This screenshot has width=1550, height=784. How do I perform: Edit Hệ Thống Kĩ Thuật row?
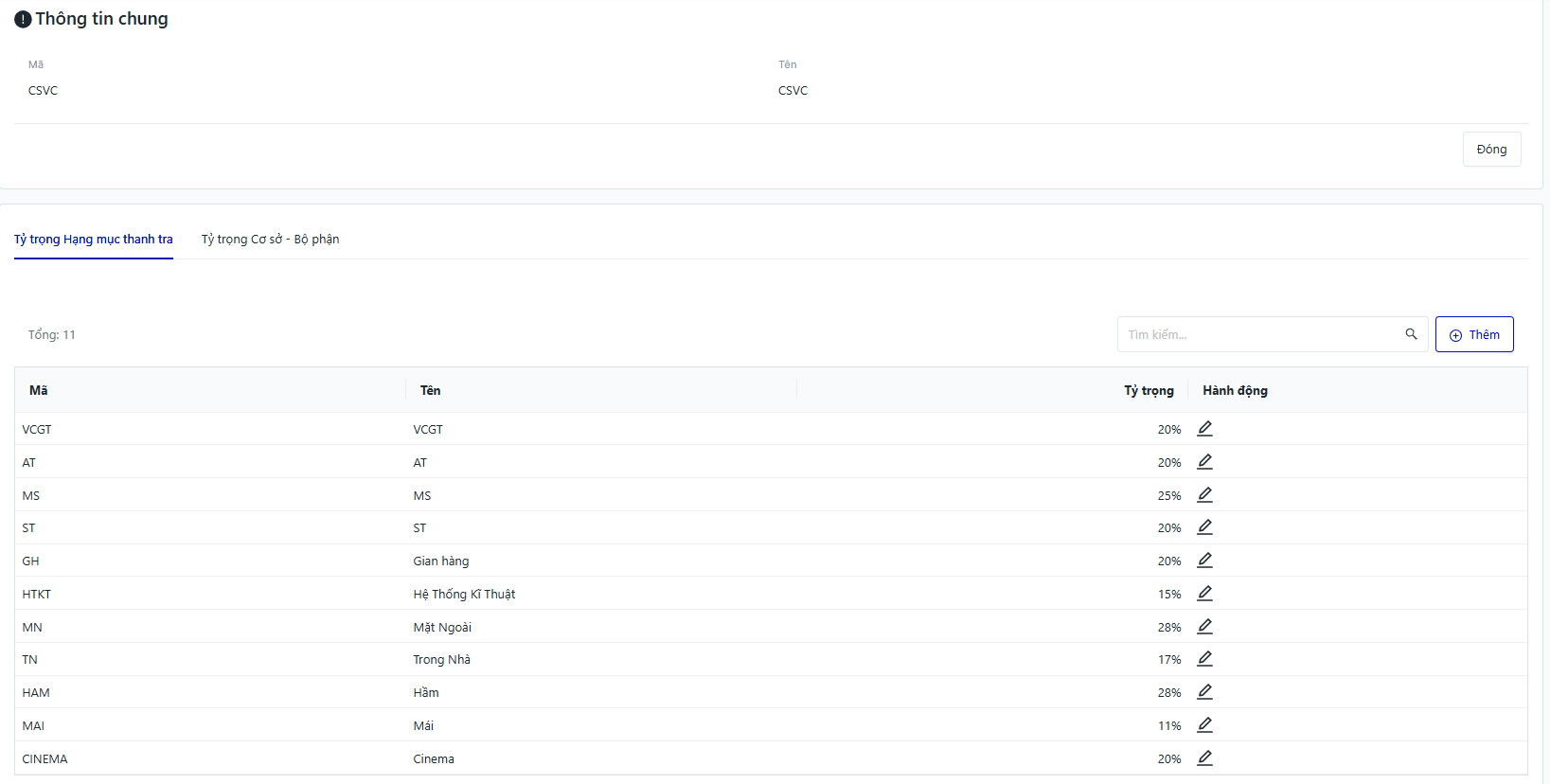tap(1204, 594)
